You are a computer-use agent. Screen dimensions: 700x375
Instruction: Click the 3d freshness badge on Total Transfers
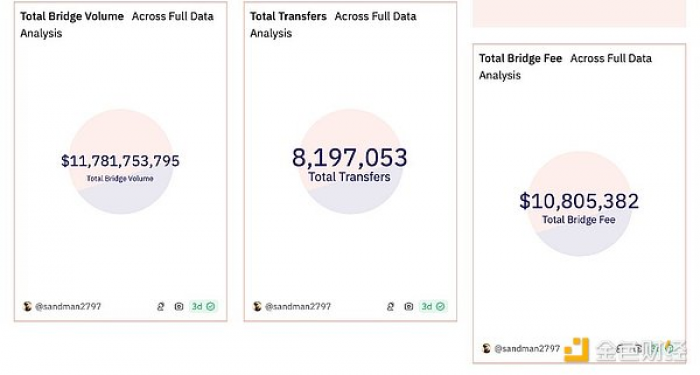click(433, 307)
